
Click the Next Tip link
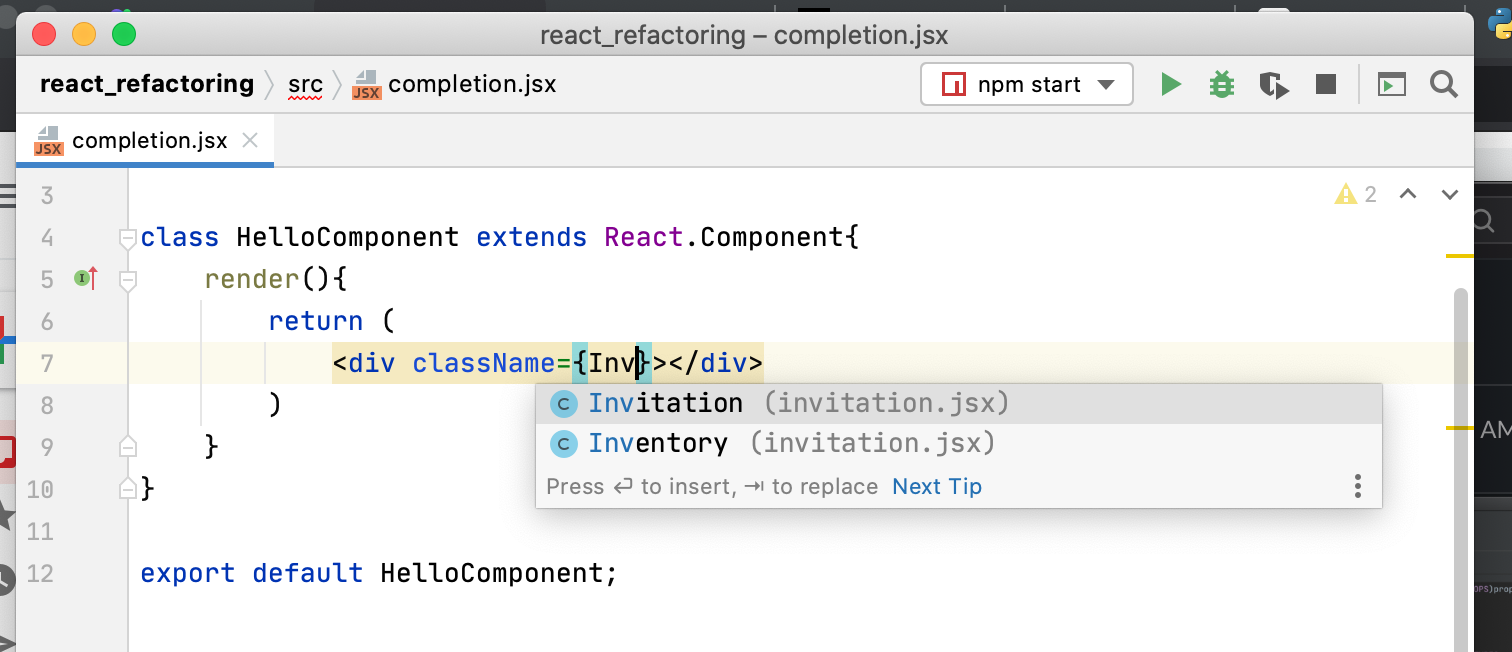click(x=937, y=487)
